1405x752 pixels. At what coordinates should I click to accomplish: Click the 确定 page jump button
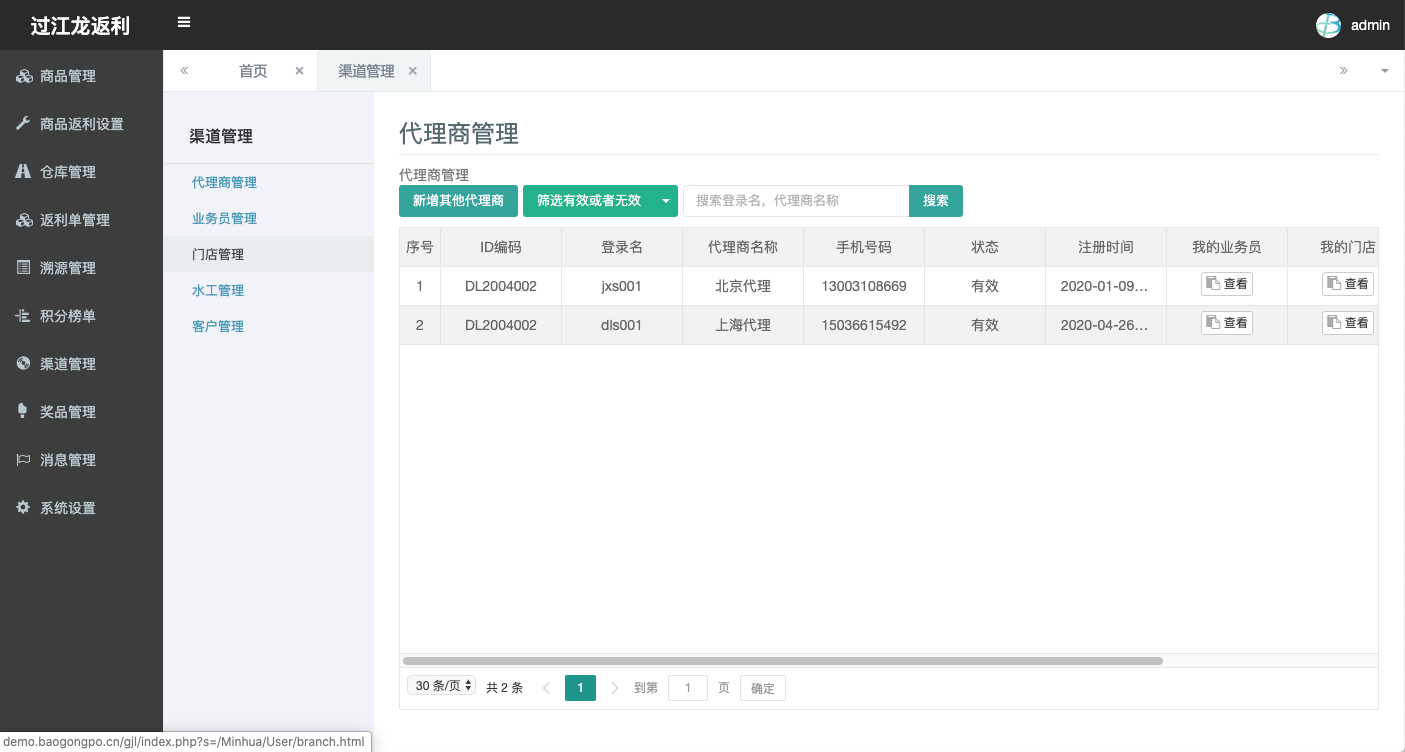(x=763, y=688)
